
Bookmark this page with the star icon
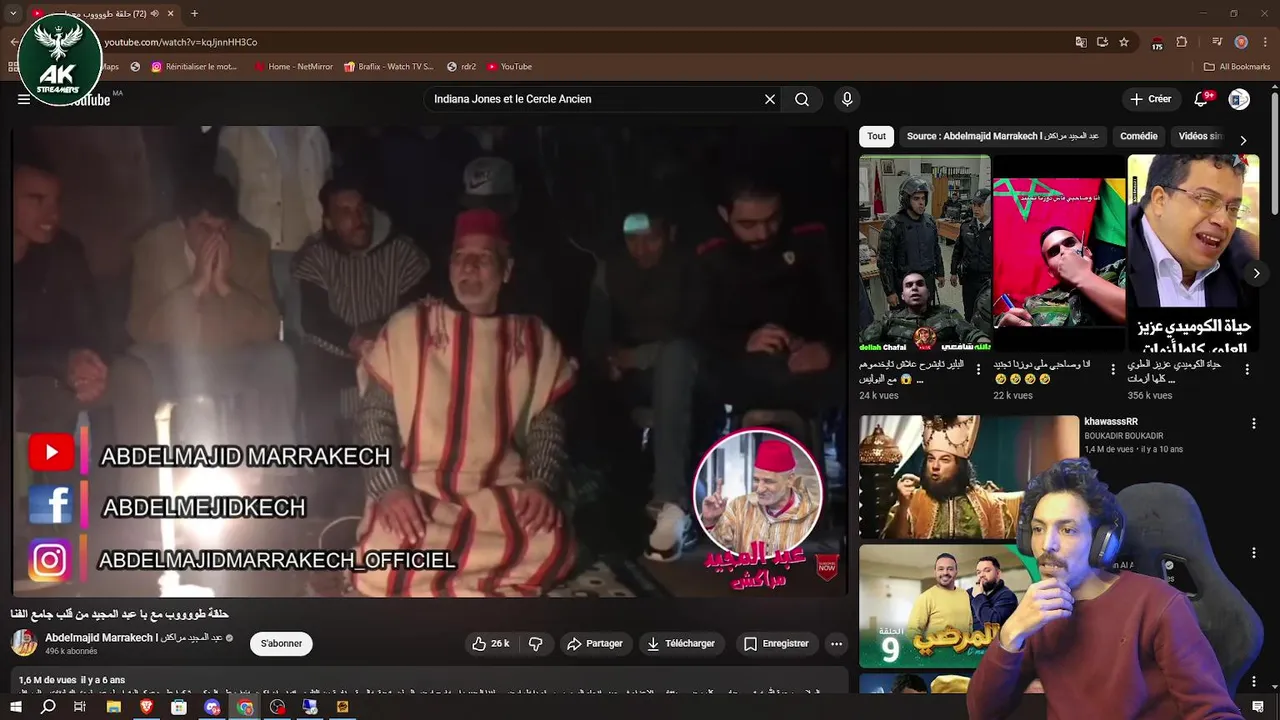pos(1124,42)
